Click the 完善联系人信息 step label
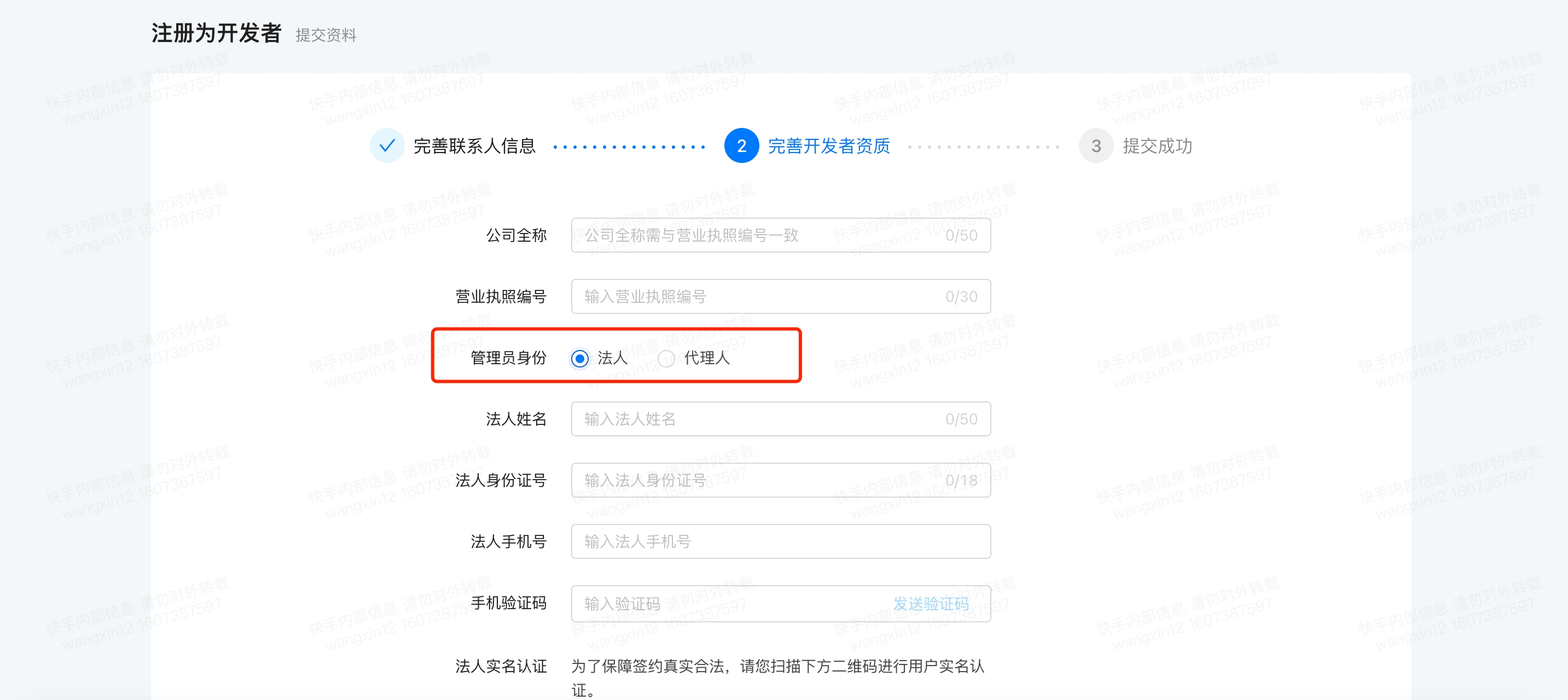Screen dimensions: 1568x700 click(x=474, y=146)
